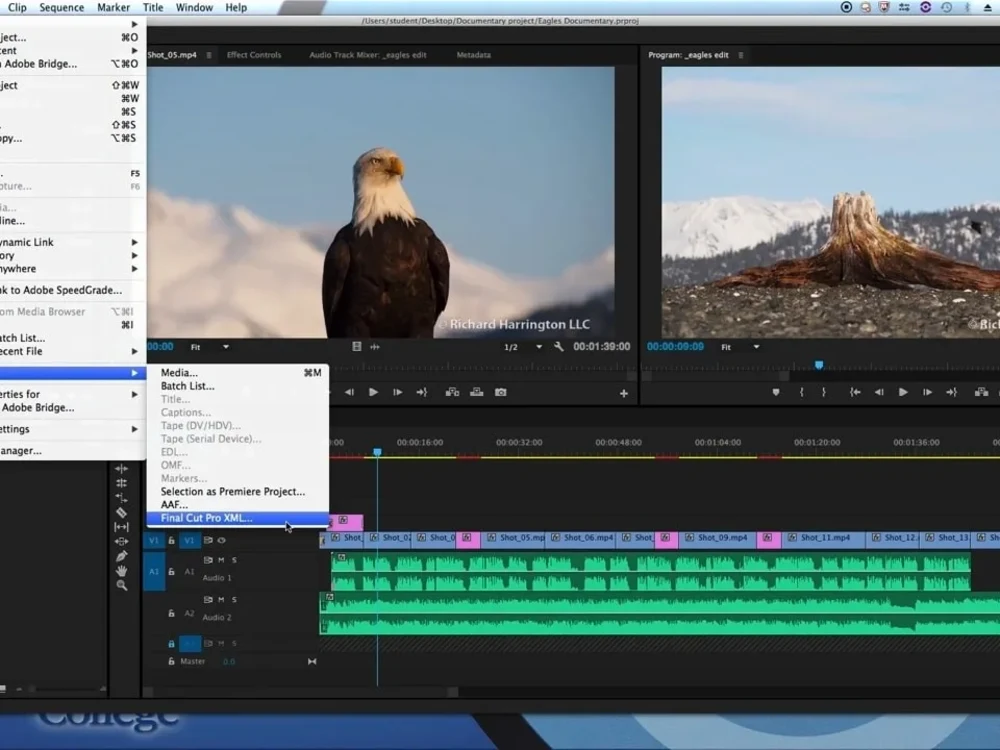Play the Program monitor sequence

tap(903, 392)
